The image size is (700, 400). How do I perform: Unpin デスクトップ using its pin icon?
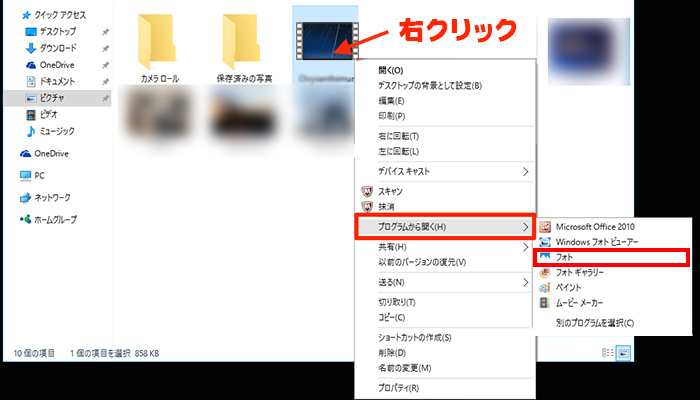click(x=105, y=32)
